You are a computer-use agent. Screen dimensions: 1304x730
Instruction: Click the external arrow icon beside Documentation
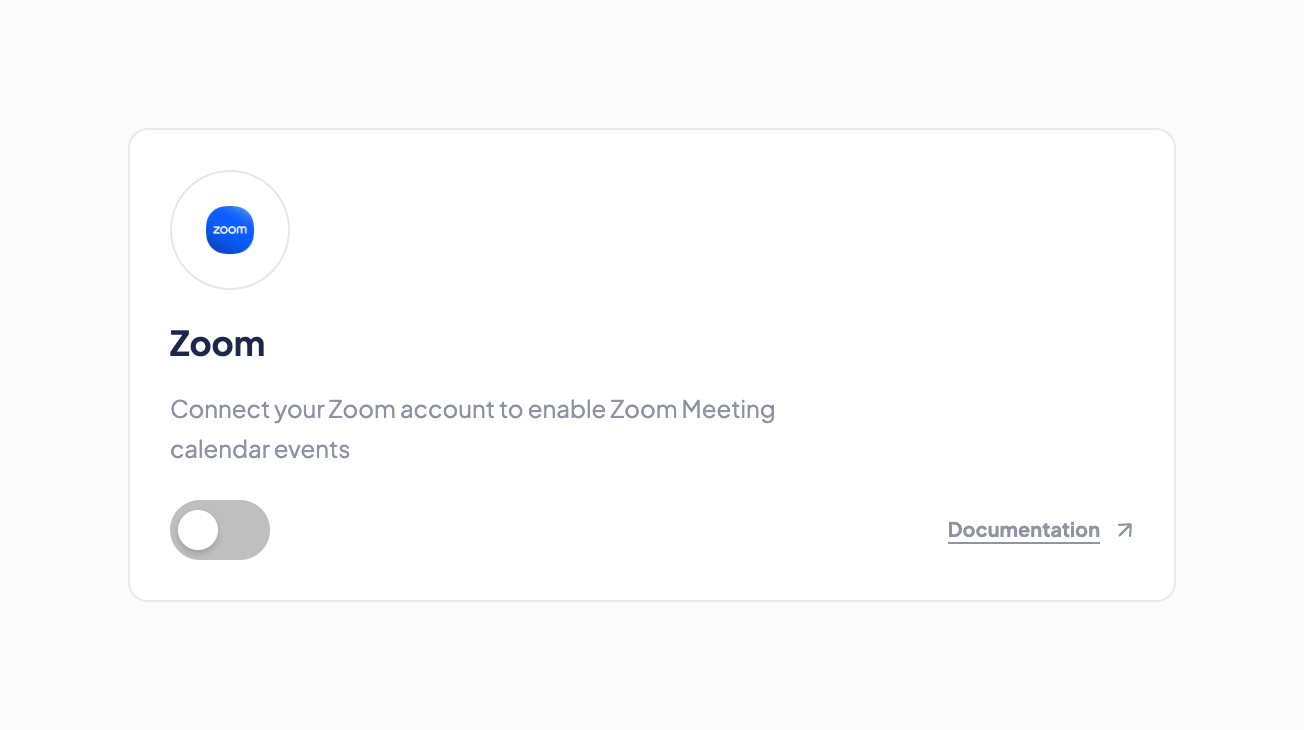coord(1125,530)
